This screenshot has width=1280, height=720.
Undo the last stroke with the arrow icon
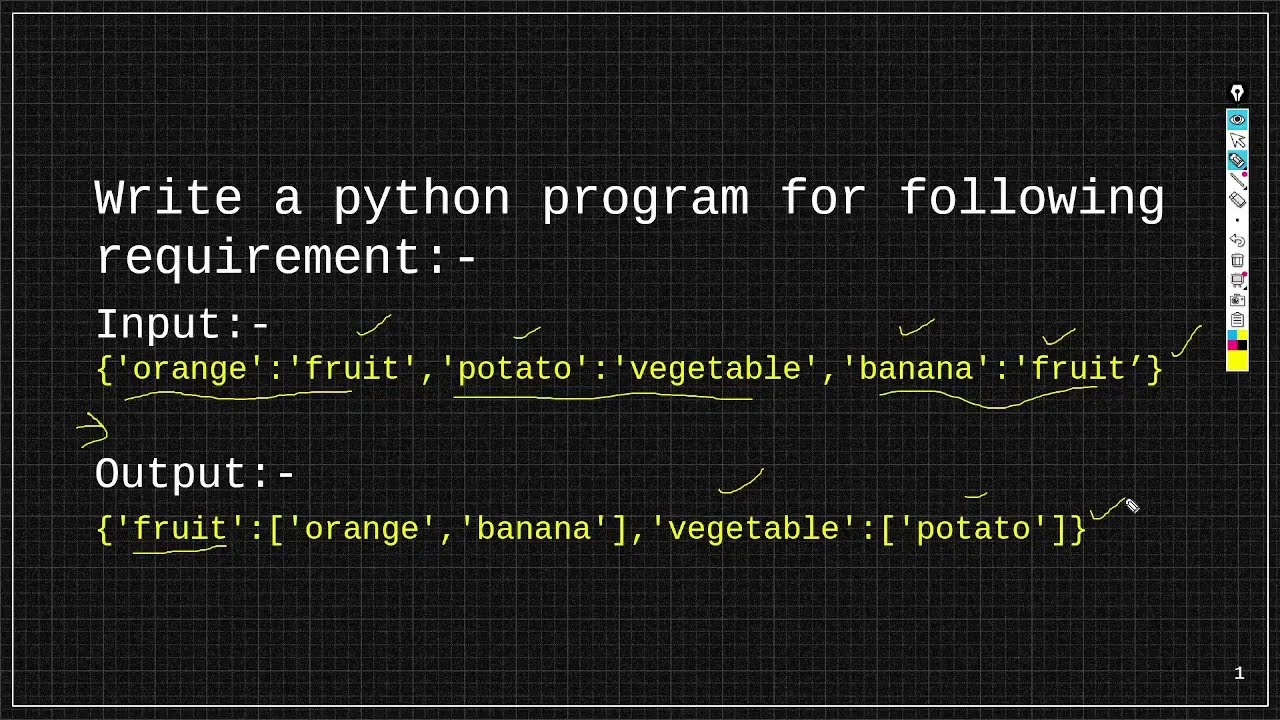pyautogui.click(x=1237, y=240)
